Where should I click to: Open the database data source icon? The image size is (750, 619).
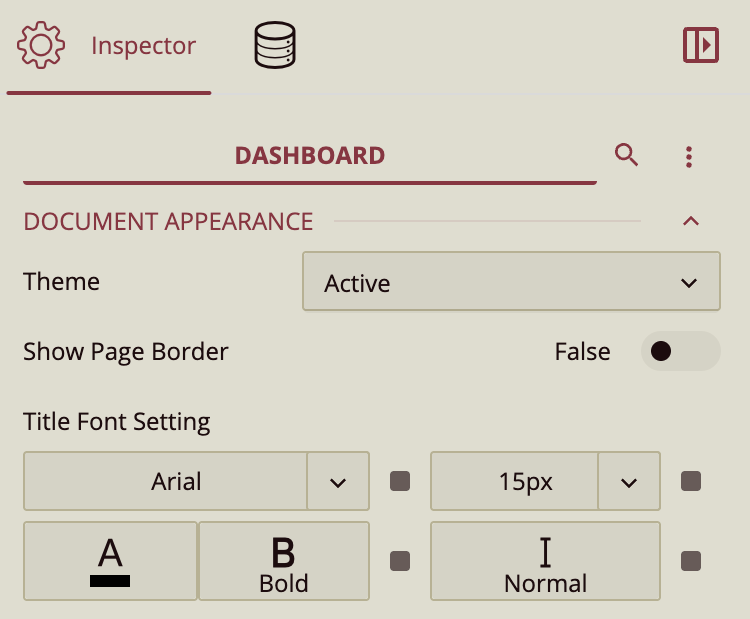click(x=275, y=46)
